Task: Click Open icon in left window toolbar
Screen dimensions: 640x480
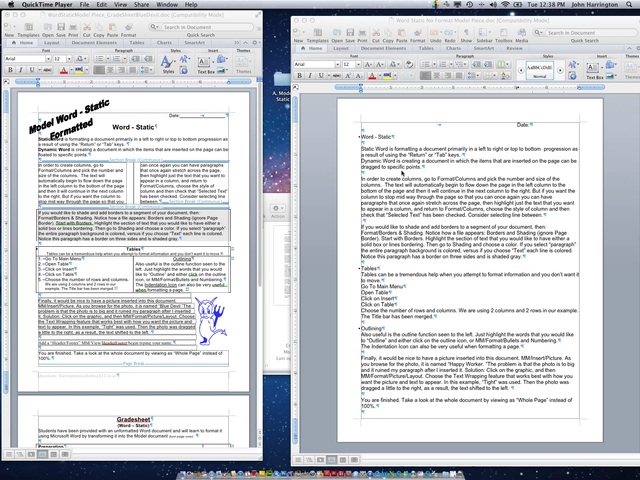Action: pos(48,27)
